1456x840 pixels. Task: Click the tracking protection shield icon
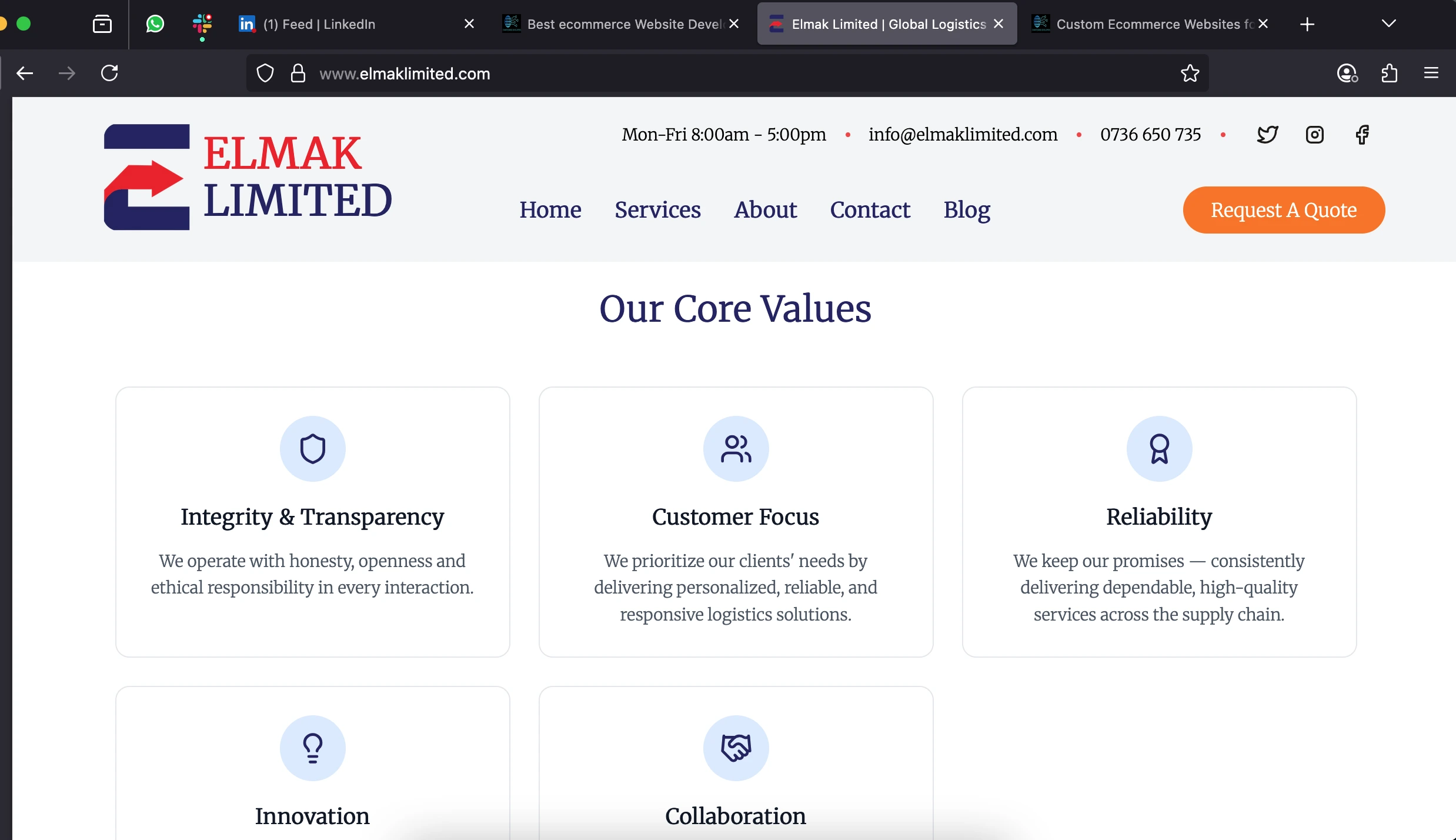(265, 74)
